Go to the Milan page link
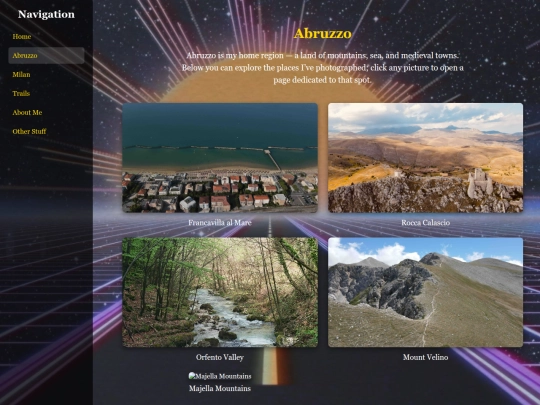The image size is (540, 405). pyautogui.click(x=21, y=74)
